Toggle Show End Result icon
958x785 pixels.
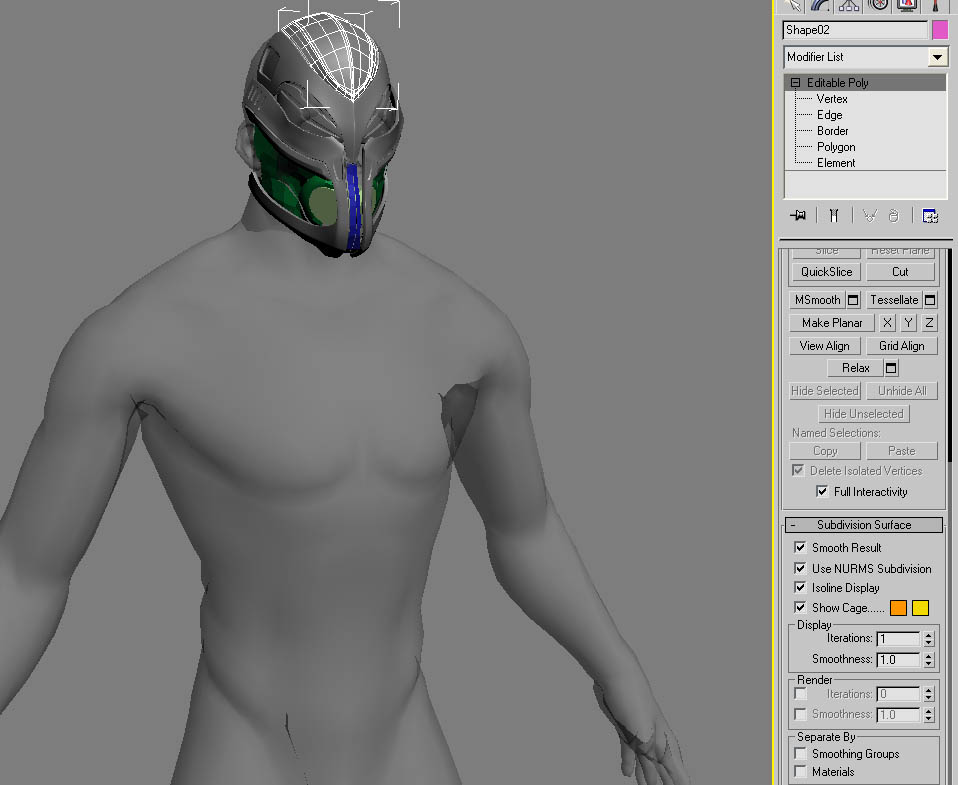(834, 216)
